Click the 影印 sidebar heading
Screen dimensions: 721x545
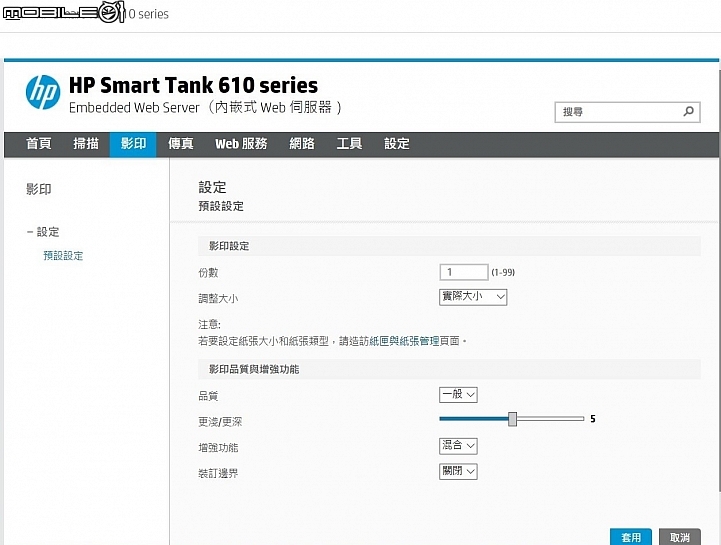coord(39,189)
